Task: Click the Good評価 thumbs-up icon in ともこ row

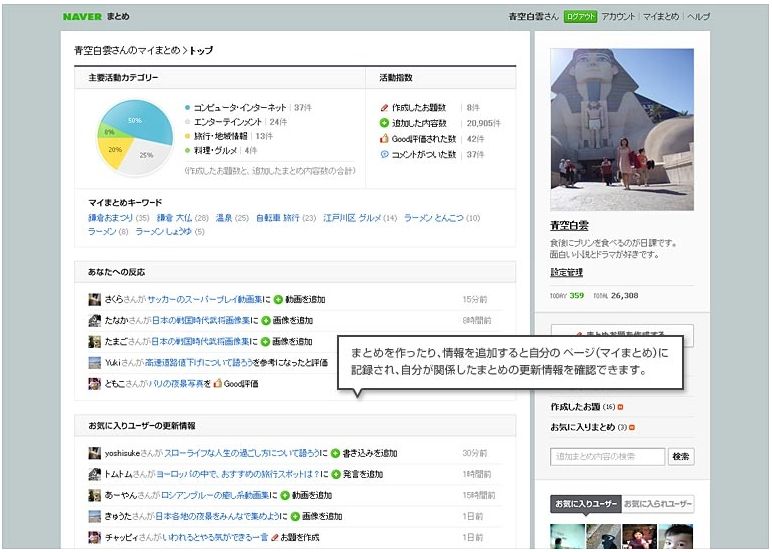Action: pos(218,383)
